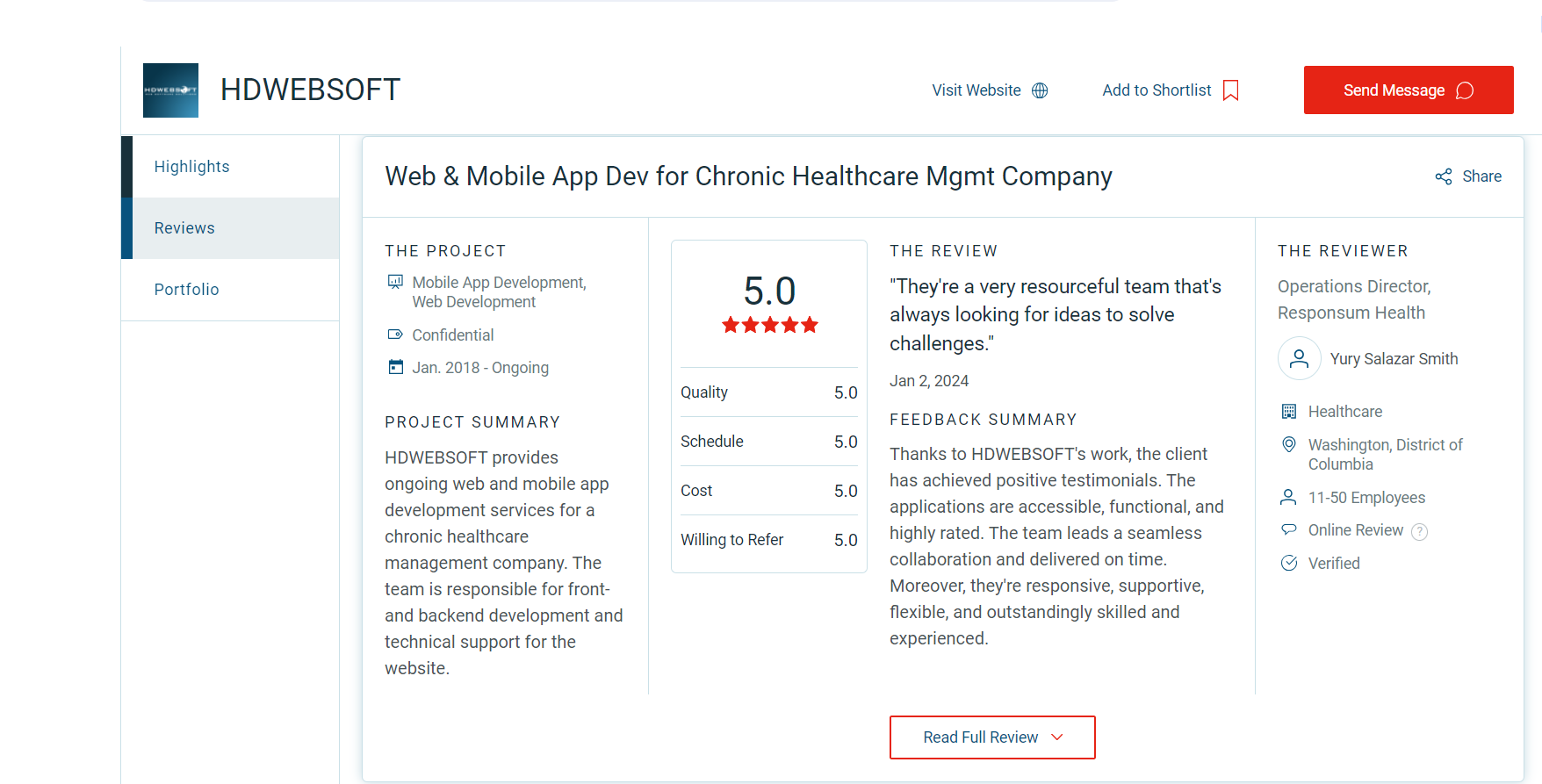Image resolution: width=1542 pixels, height=784 pixels.
Task: Click the Online Review help question icon
Action: (1419, 531)
